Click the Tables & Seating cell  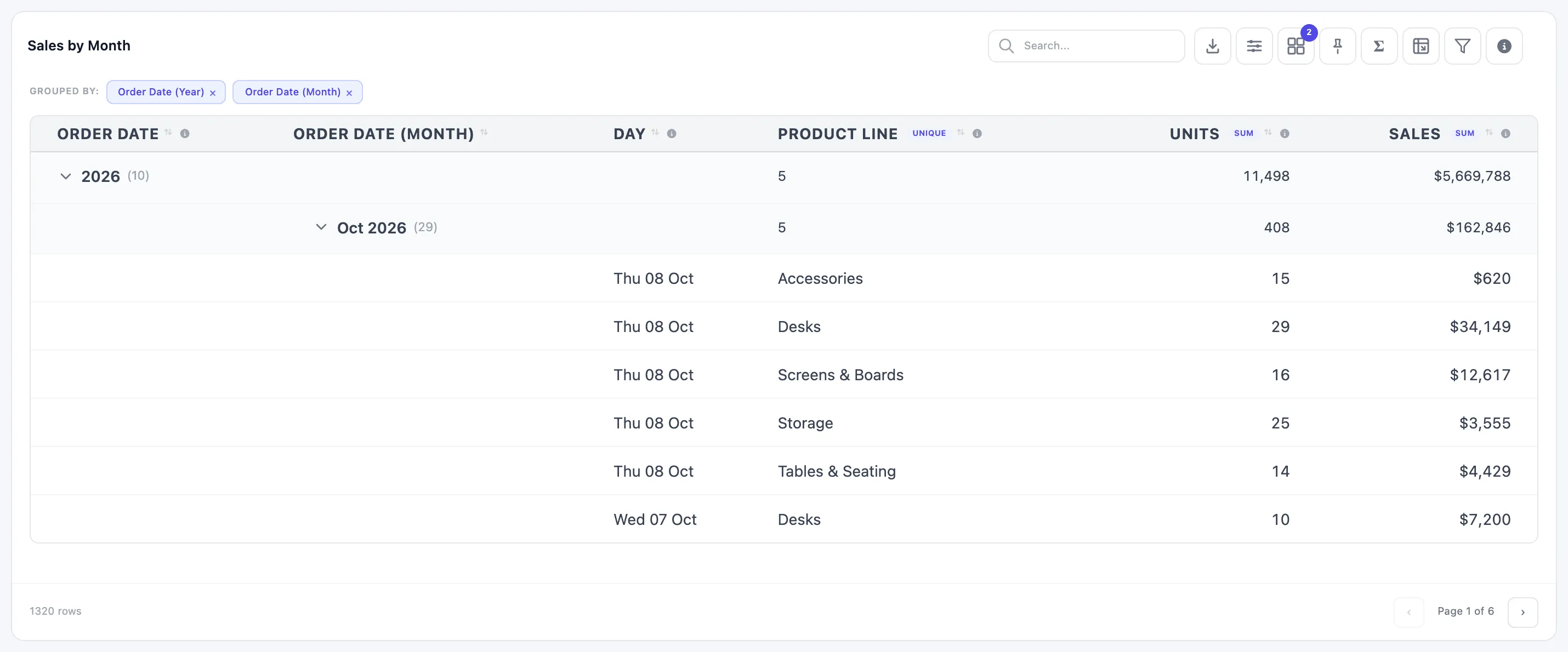point(837,471)
